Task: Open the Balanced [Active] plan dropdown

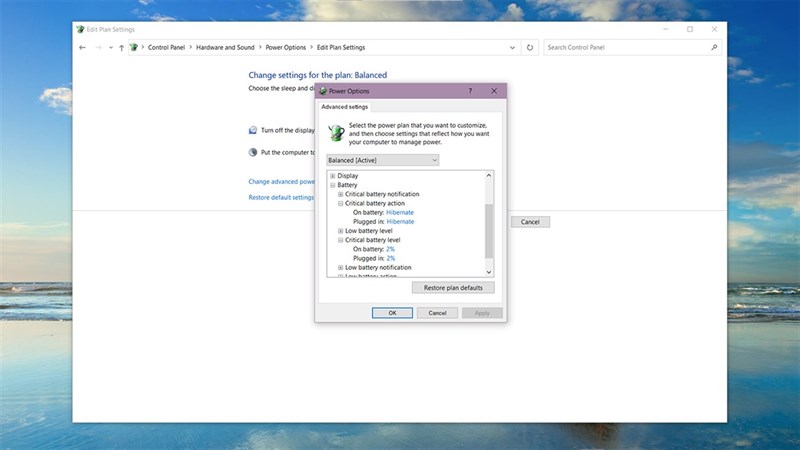Action: pos(383,160)
